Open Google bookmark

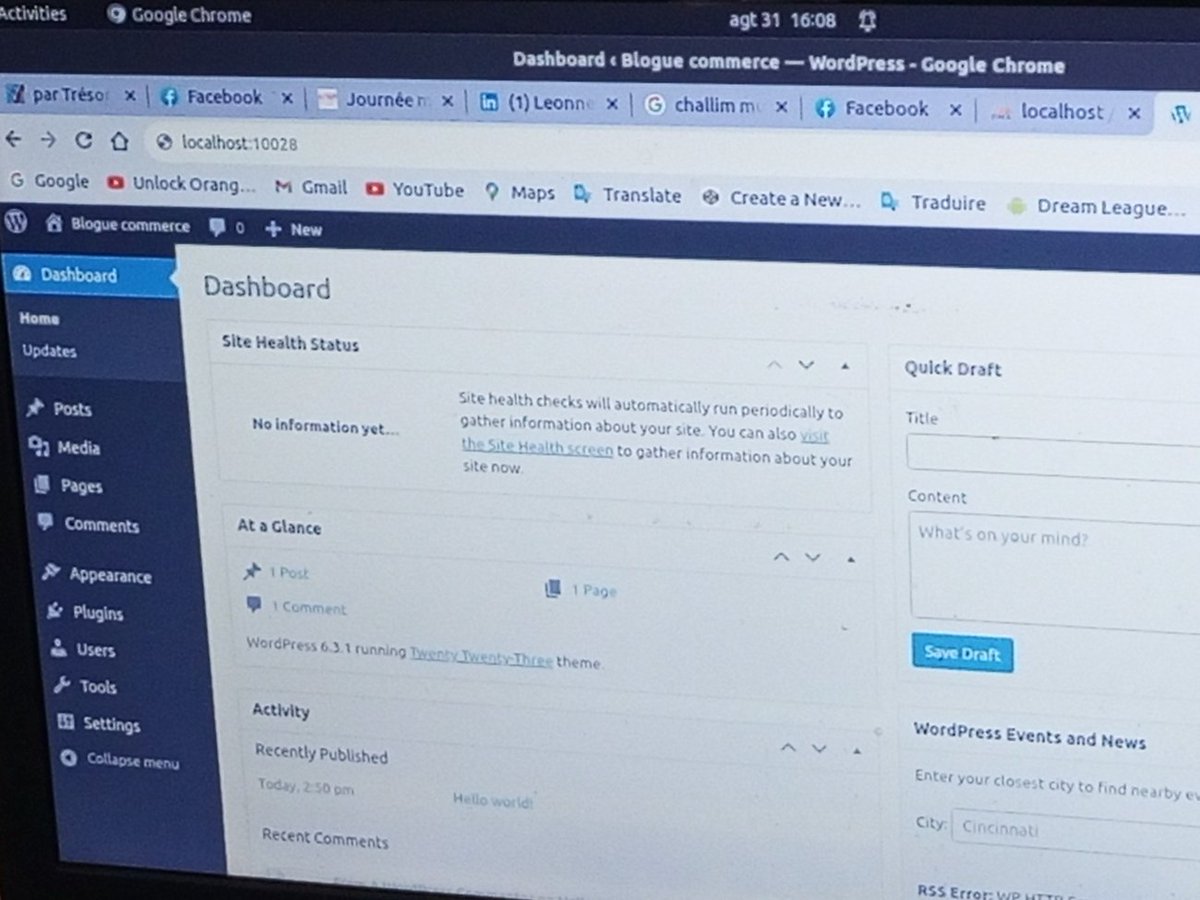[x=49, y=181]
